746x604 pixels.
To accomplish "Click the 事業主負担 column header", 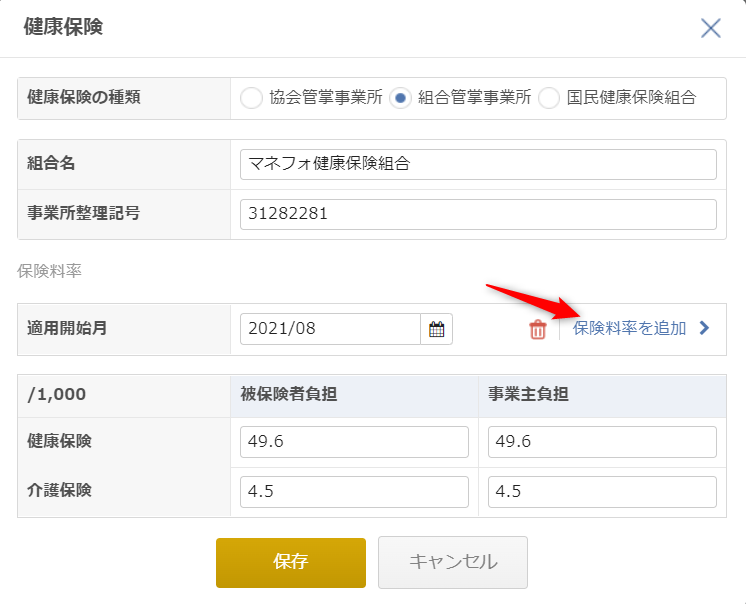I will click(528, 394).
